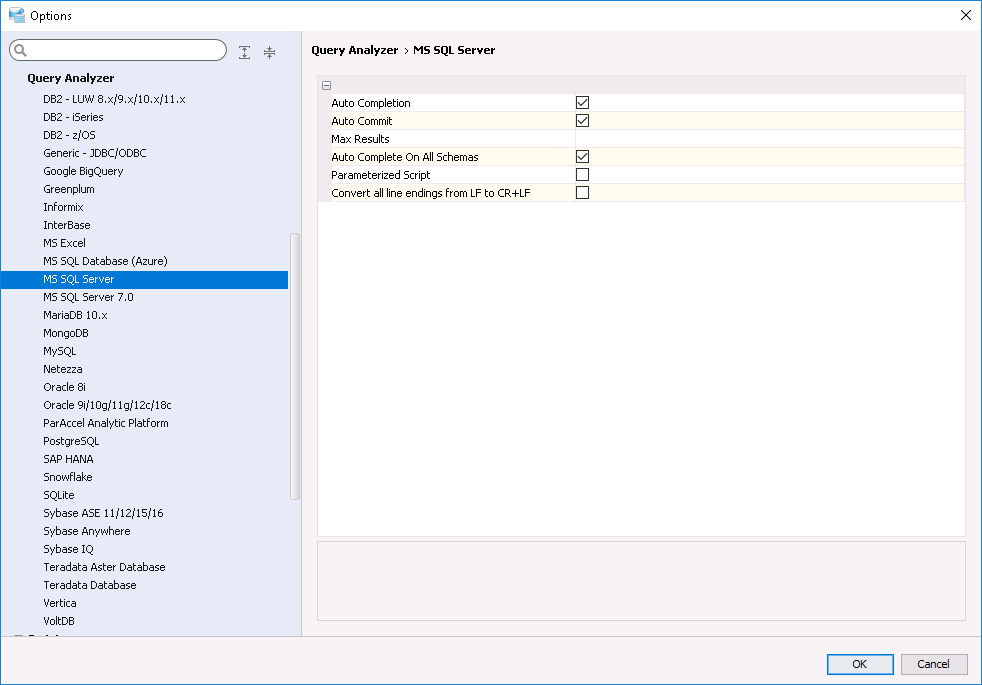The image size is (982, 685).
Task: Select MongoDB in the sidebar list
Action: tap(66, 333)
